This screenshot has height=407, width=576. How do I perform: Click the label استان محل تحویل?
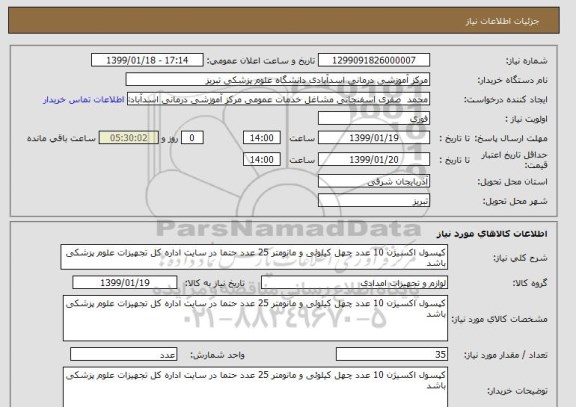(512, 181)
